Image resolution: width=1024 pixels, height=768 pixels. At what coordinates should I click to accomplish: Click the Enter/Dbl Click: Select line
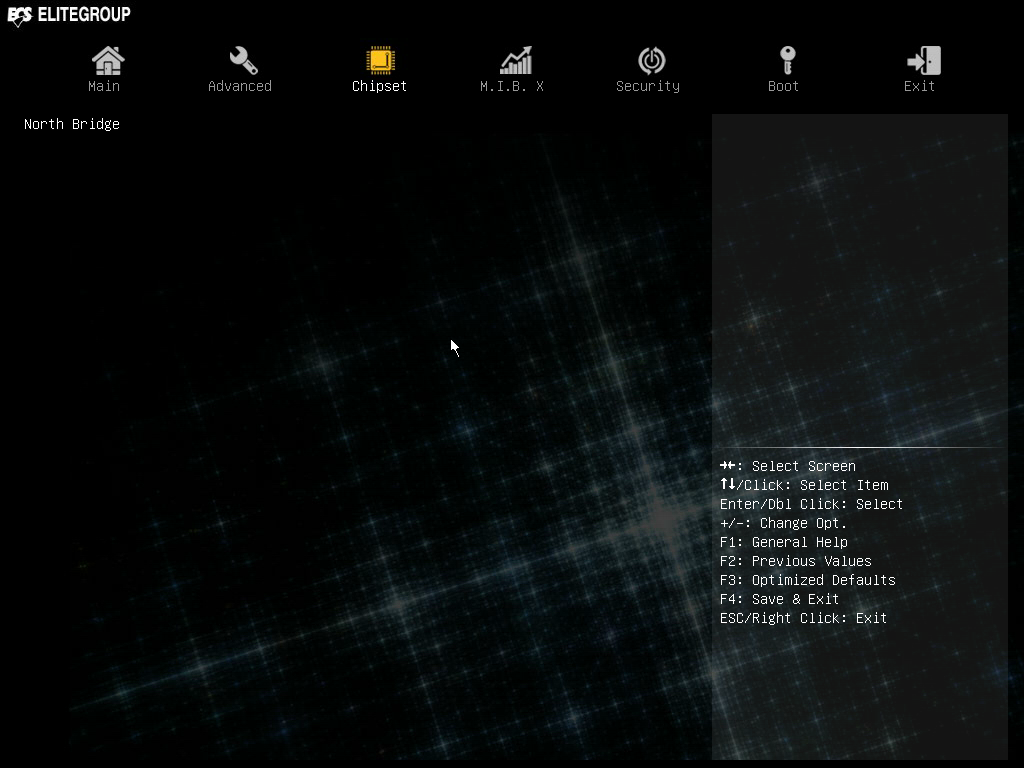[x=811, y=504]
